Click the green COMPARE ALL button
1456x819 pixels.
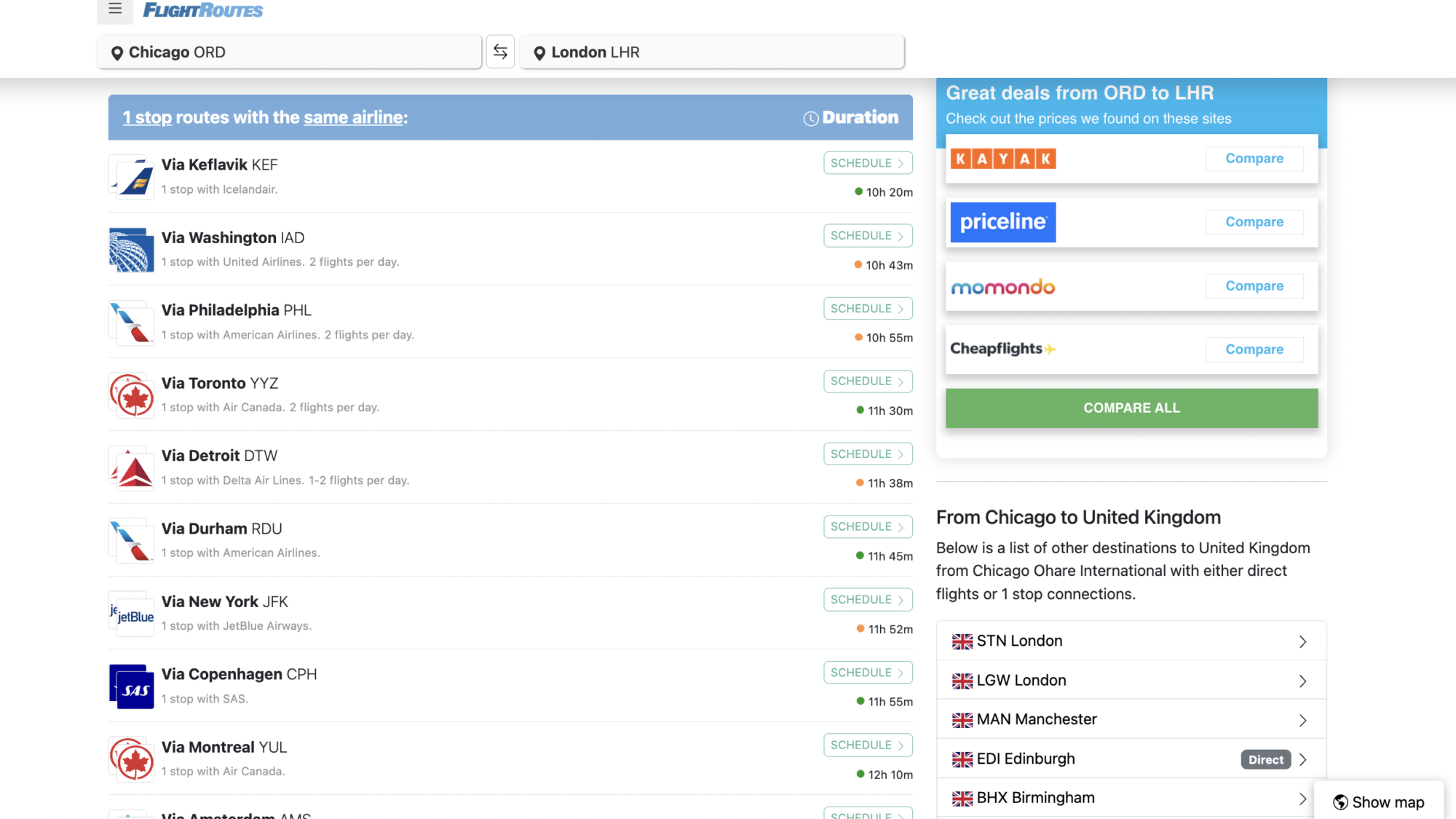tap(1131, 408)
